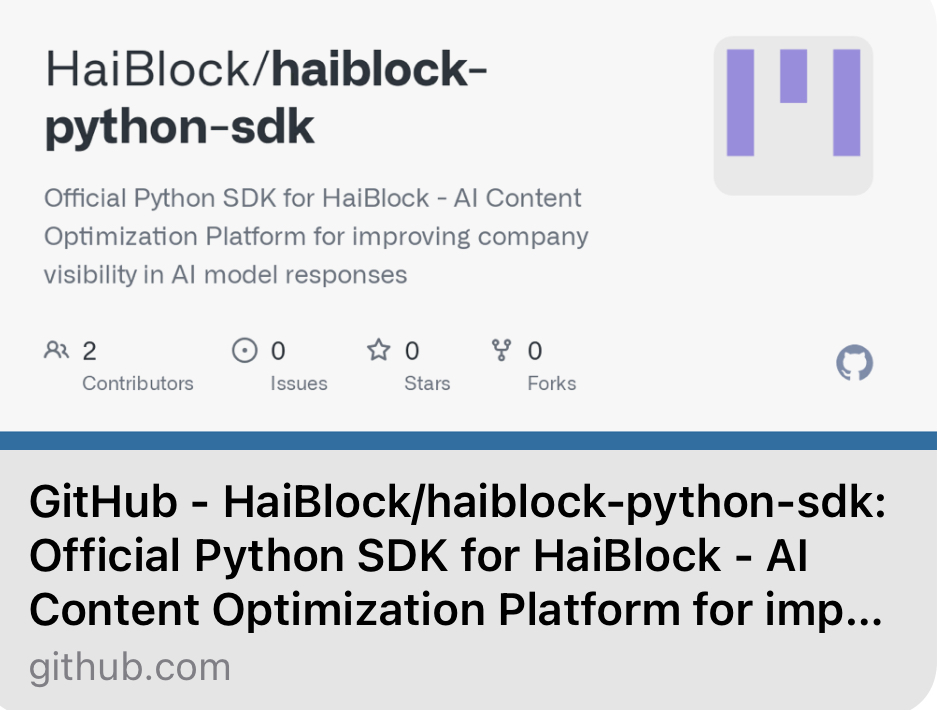Screen dimensions: 938x710
Task: Click the GitHub Octocat logo
Action: coord(854,363)
